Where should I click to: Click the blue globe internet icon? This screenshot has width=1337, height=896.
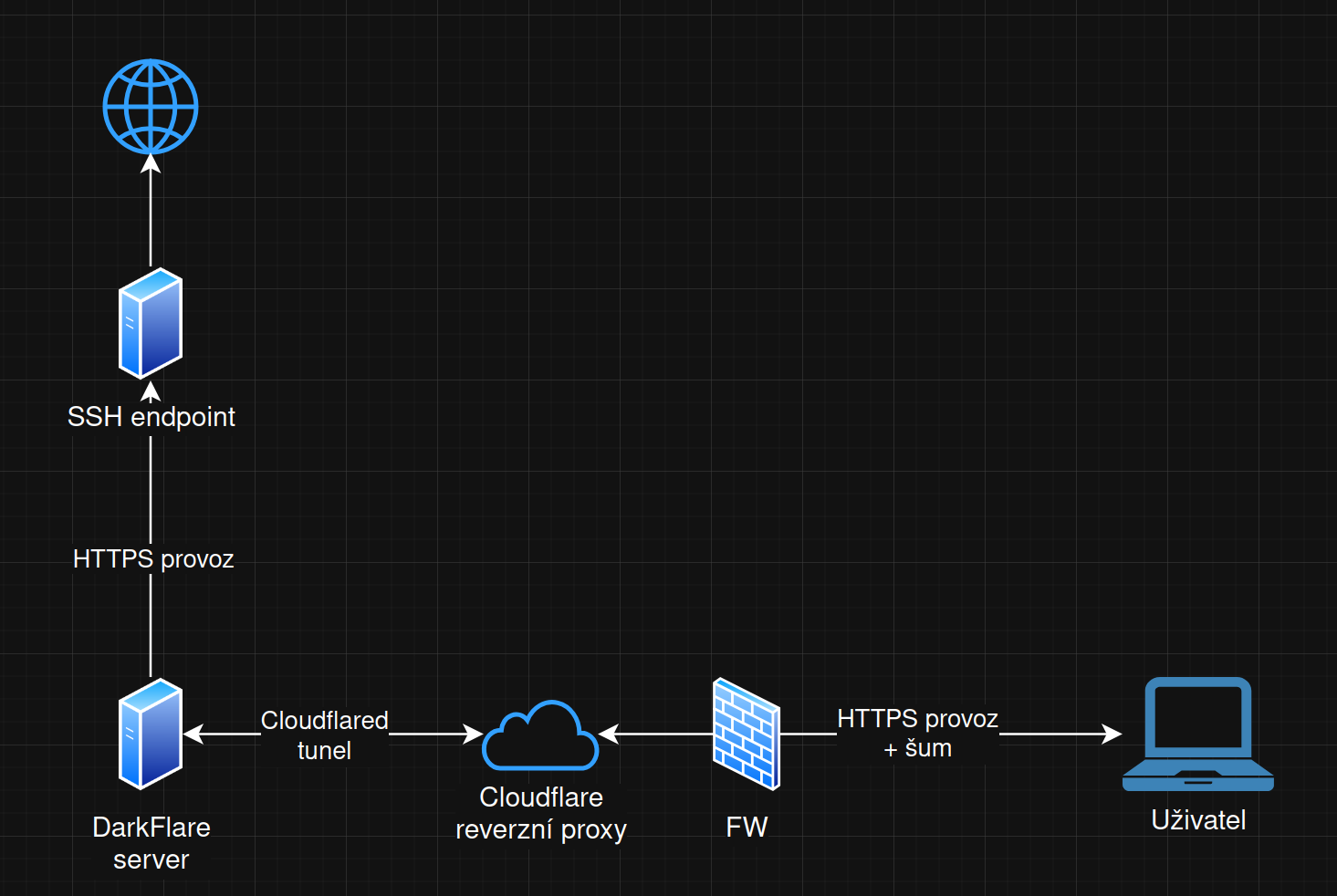(151, 106)
